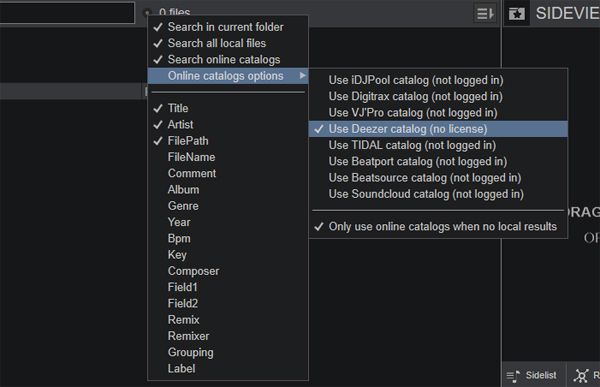
Task: Enable Bpm search field
Action: coord(228,238)
